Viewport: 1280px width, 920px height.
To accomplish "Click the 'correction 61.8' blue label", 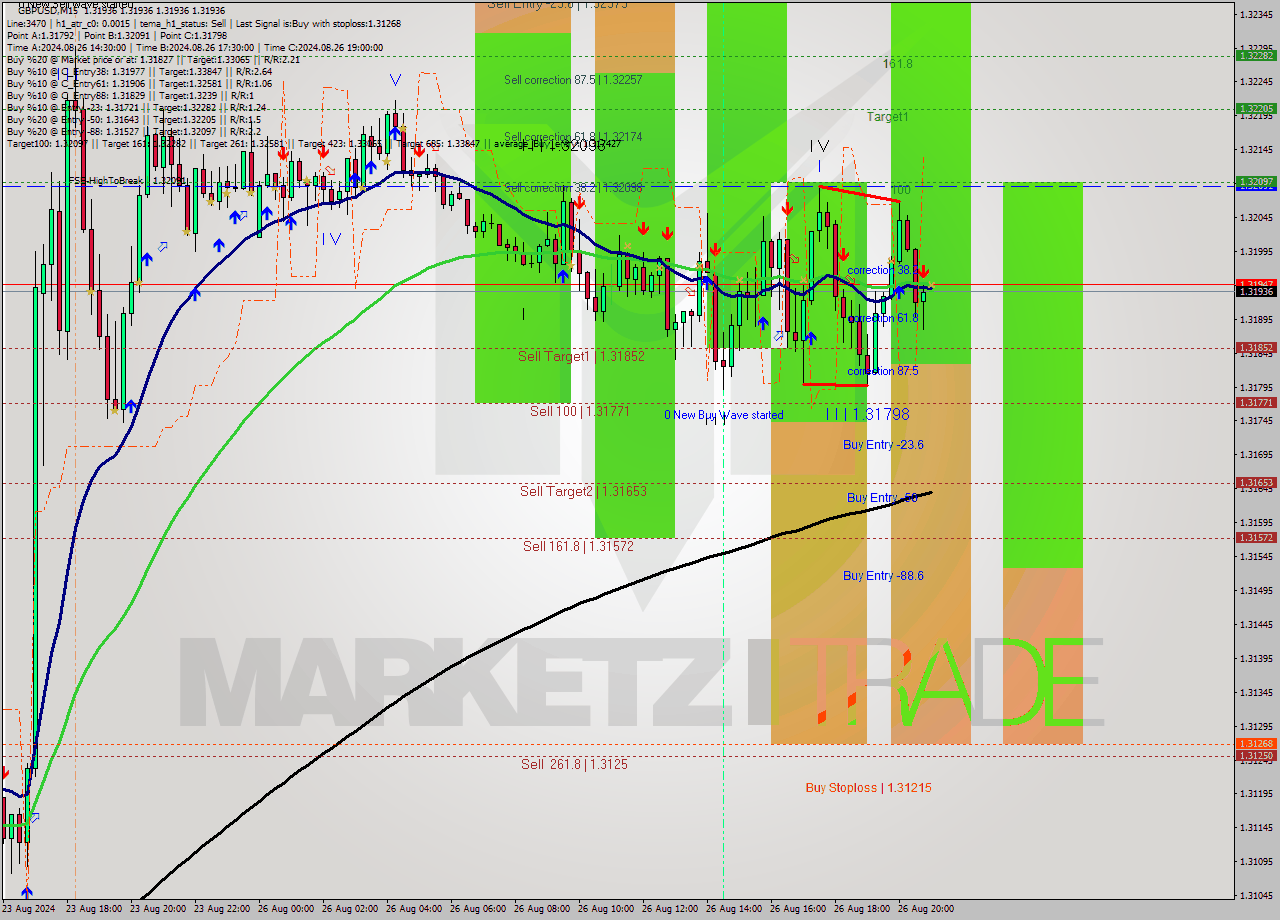I will pyautogui.click(x=882, y=318).
